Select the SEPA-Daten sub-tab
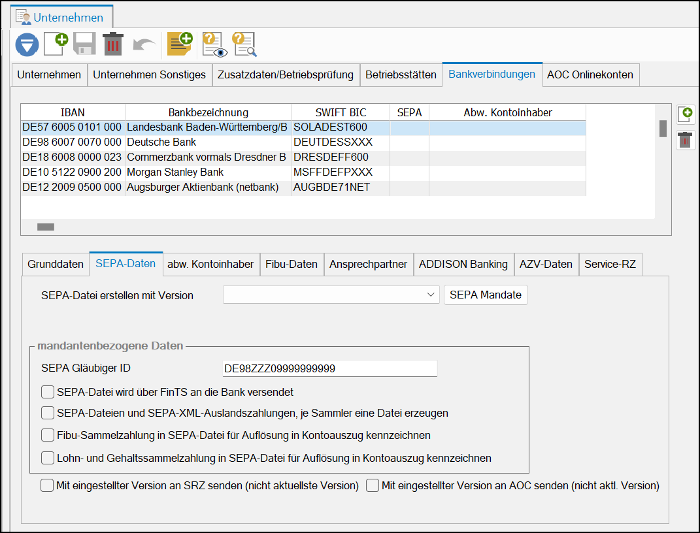Screen dimensions: 700x533 (x=125, y=263)
